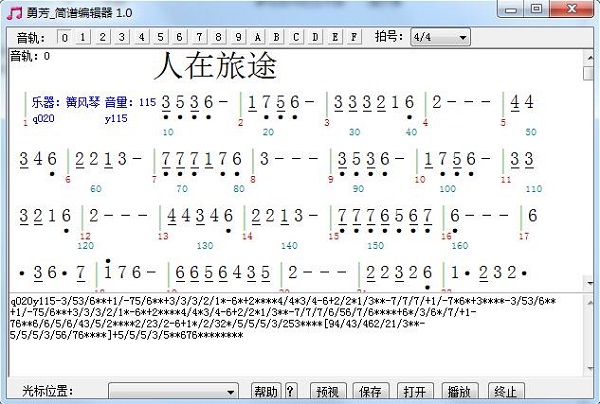The width and height of the screenshot is (600, 404).
Task: Click score view scrollbar down arrow
Action: click(589, 283)
